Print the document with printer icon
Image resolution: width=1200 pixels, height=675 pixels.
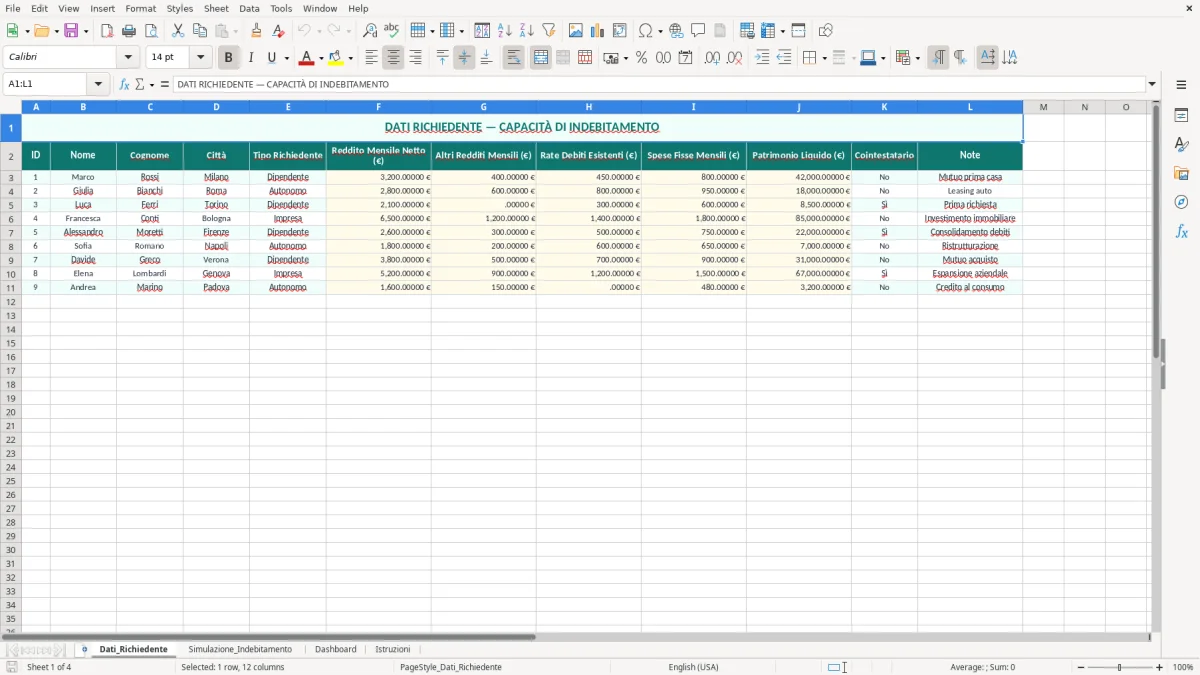[x=129, y=31]
